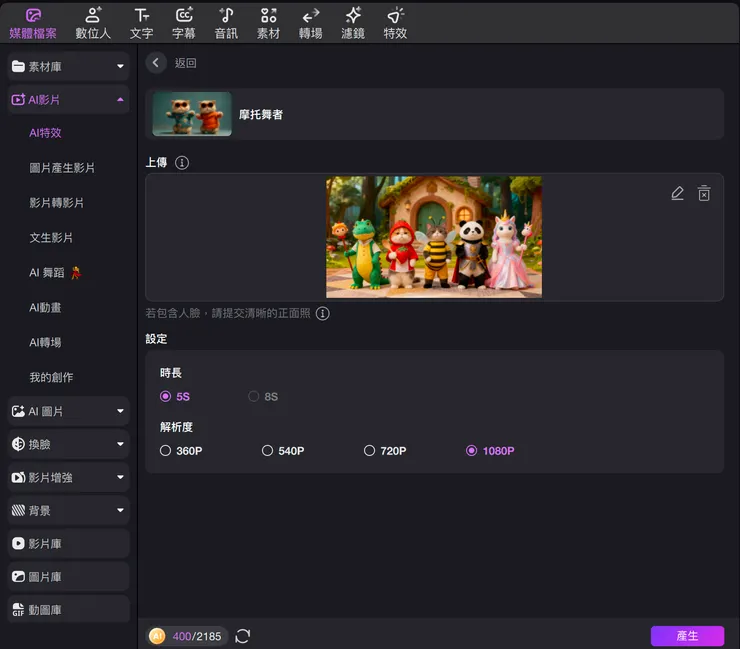The image size is (740, 649).
Task: Open the 轉場 transitions tab
Action: pyautogui.click(x=311, y=24)
